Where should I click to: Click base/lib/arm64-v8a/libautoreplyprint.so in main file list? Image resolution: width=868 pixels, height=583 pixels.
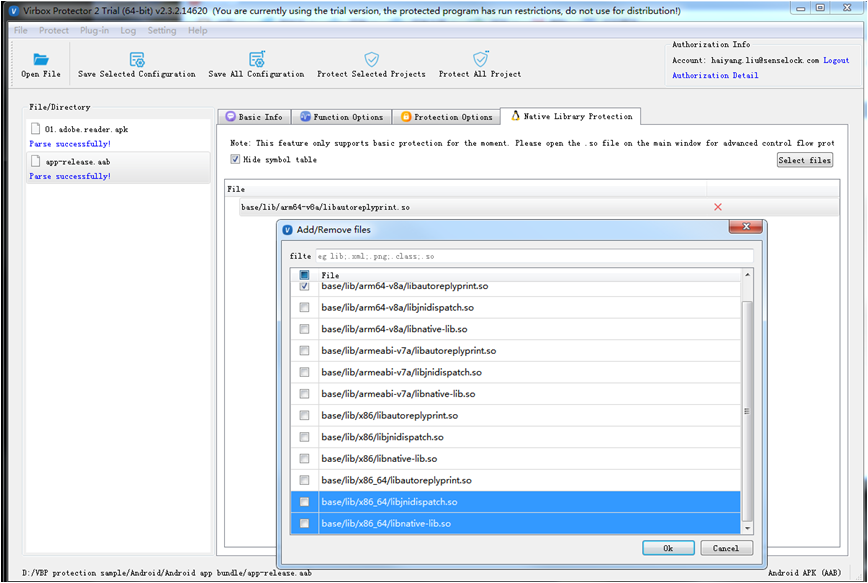(x=326, y=207)
